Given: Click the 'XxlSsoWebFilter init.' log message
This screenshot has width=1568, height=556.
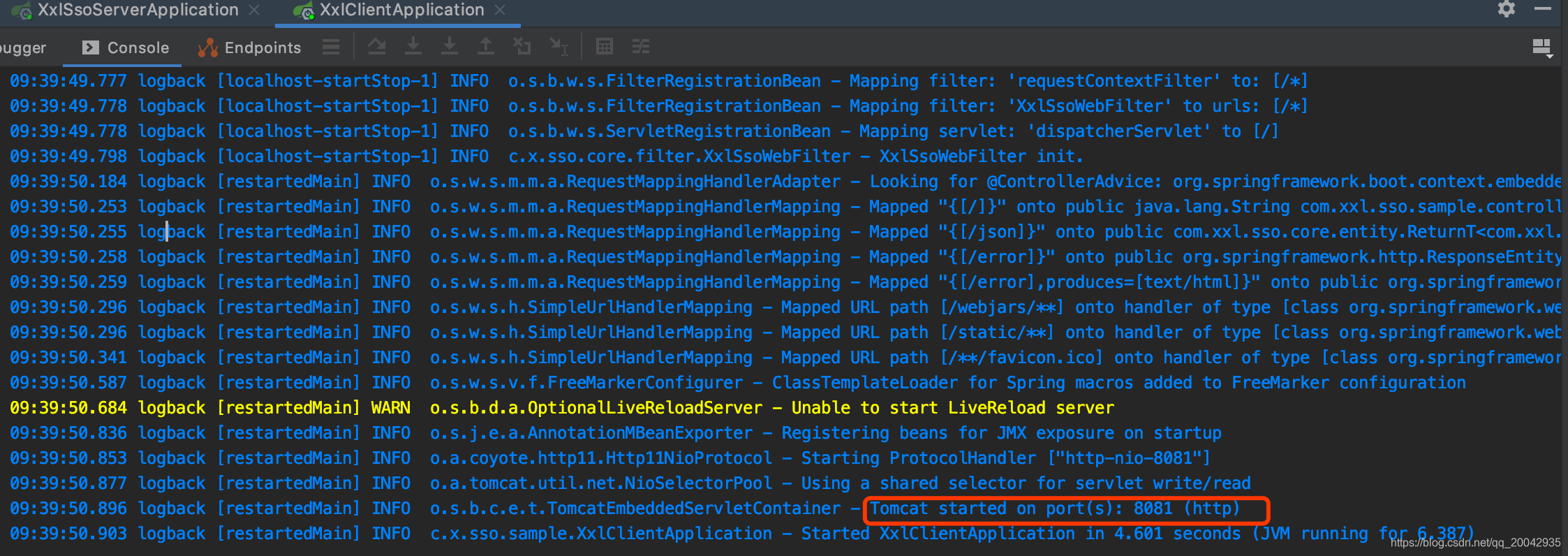Looking at the screenshot, I should [x=981, y=156].
